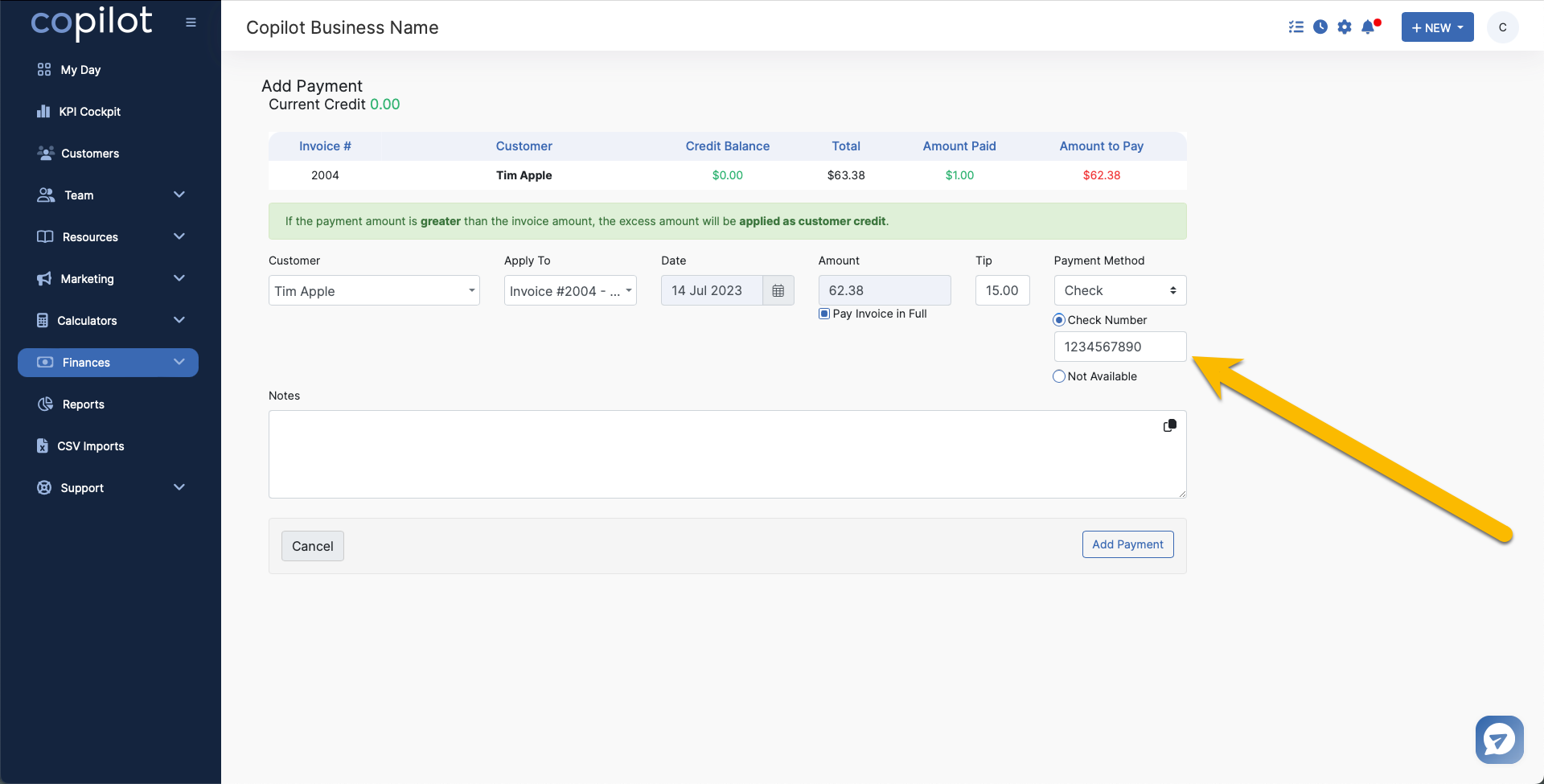The width and height of the screenshot is (1544, 784).
Task: Click the Resources book icon
Action: (x=45, y=237)
